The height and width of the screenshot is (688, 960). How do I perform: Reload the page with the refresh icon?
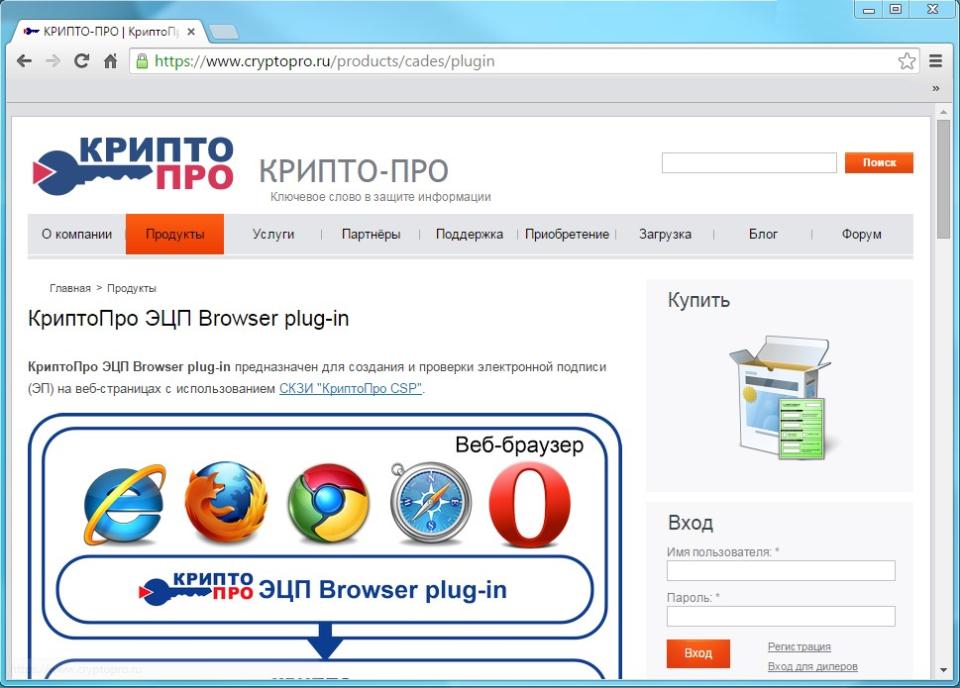[81, 61]
